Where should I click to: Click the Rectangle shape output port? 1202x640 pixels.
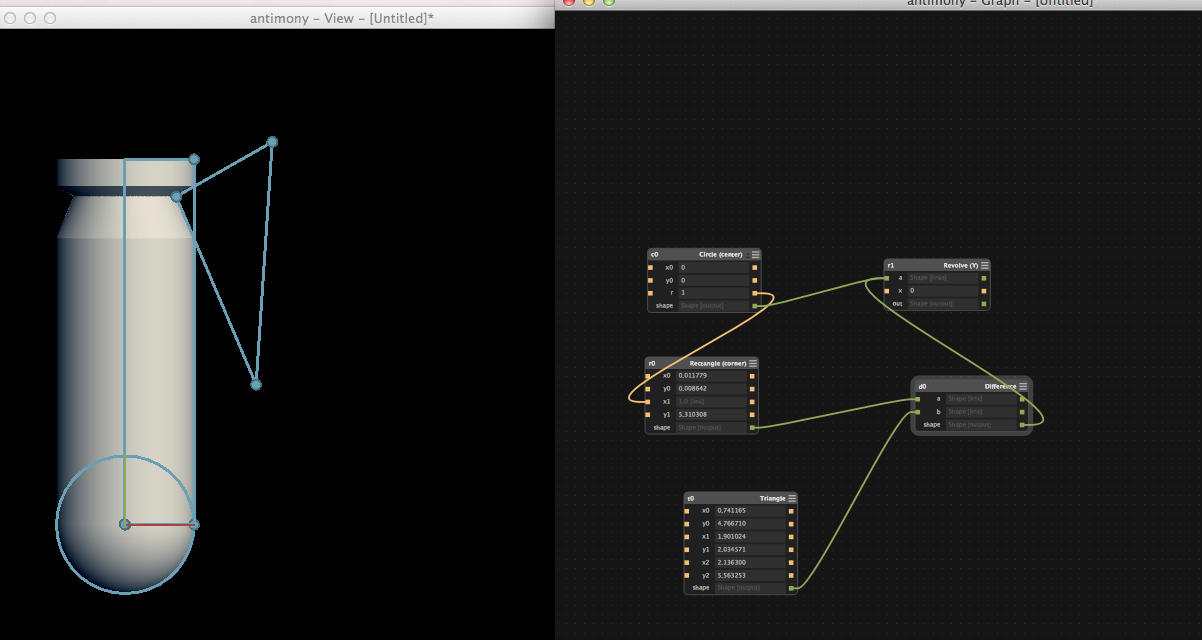[x=752, y=427]
